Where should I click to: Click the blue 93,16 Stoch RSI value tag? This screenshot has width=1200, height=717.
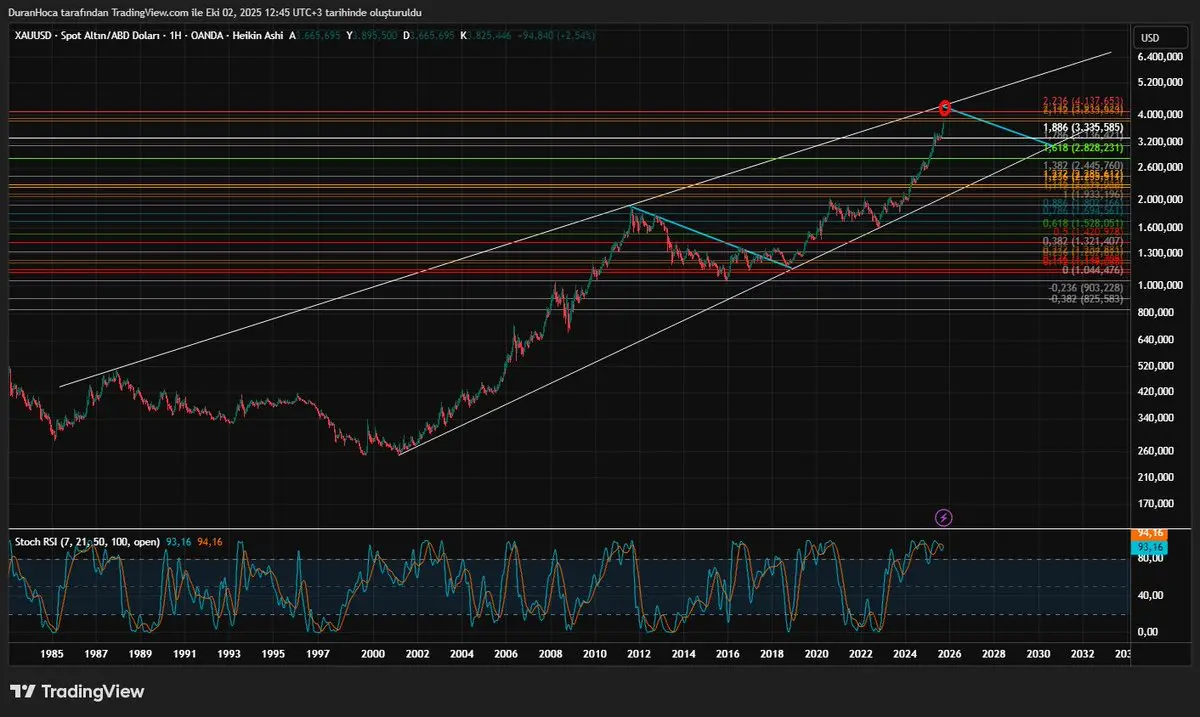point(1149,547)
